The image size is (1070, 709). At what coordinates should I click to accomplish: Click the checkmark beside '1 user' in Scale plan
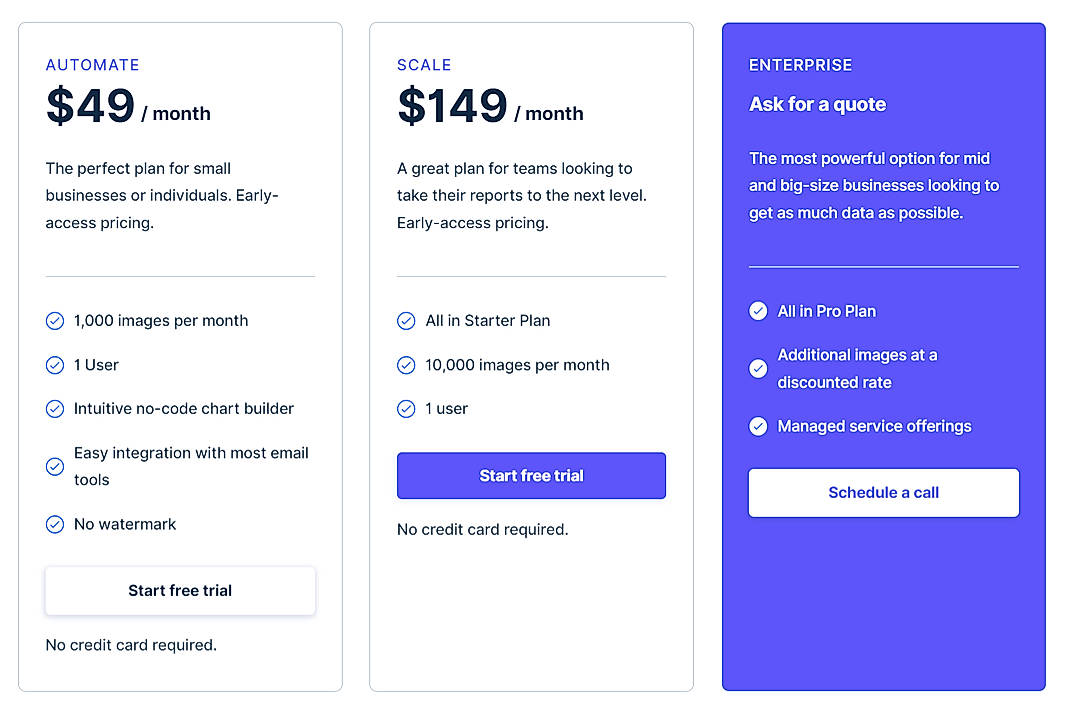pos(407,409)
